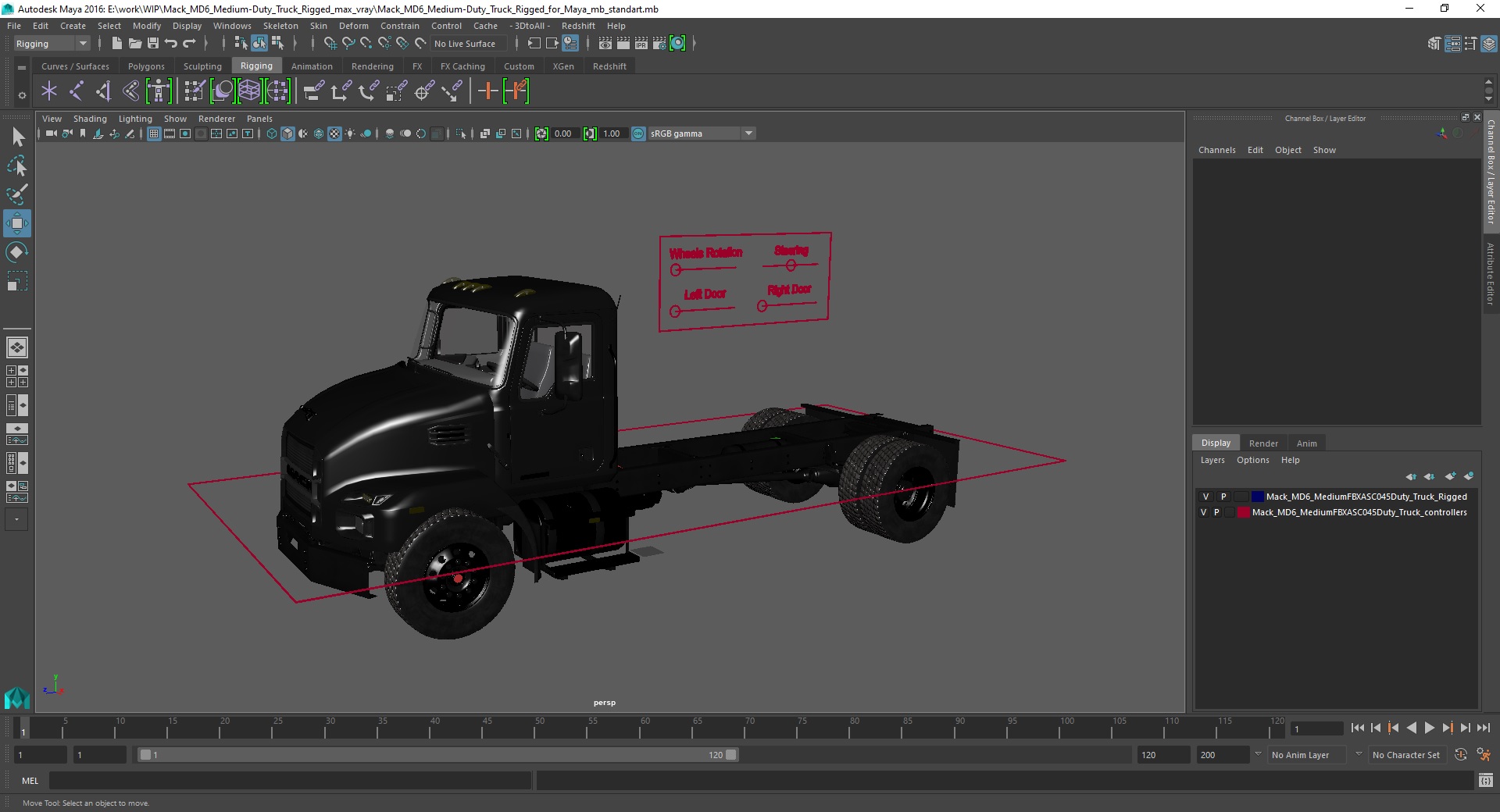Viewport: 1500px width, 812px height.
Task: Select the Rotate tool
Action: [x=17, y=252]
